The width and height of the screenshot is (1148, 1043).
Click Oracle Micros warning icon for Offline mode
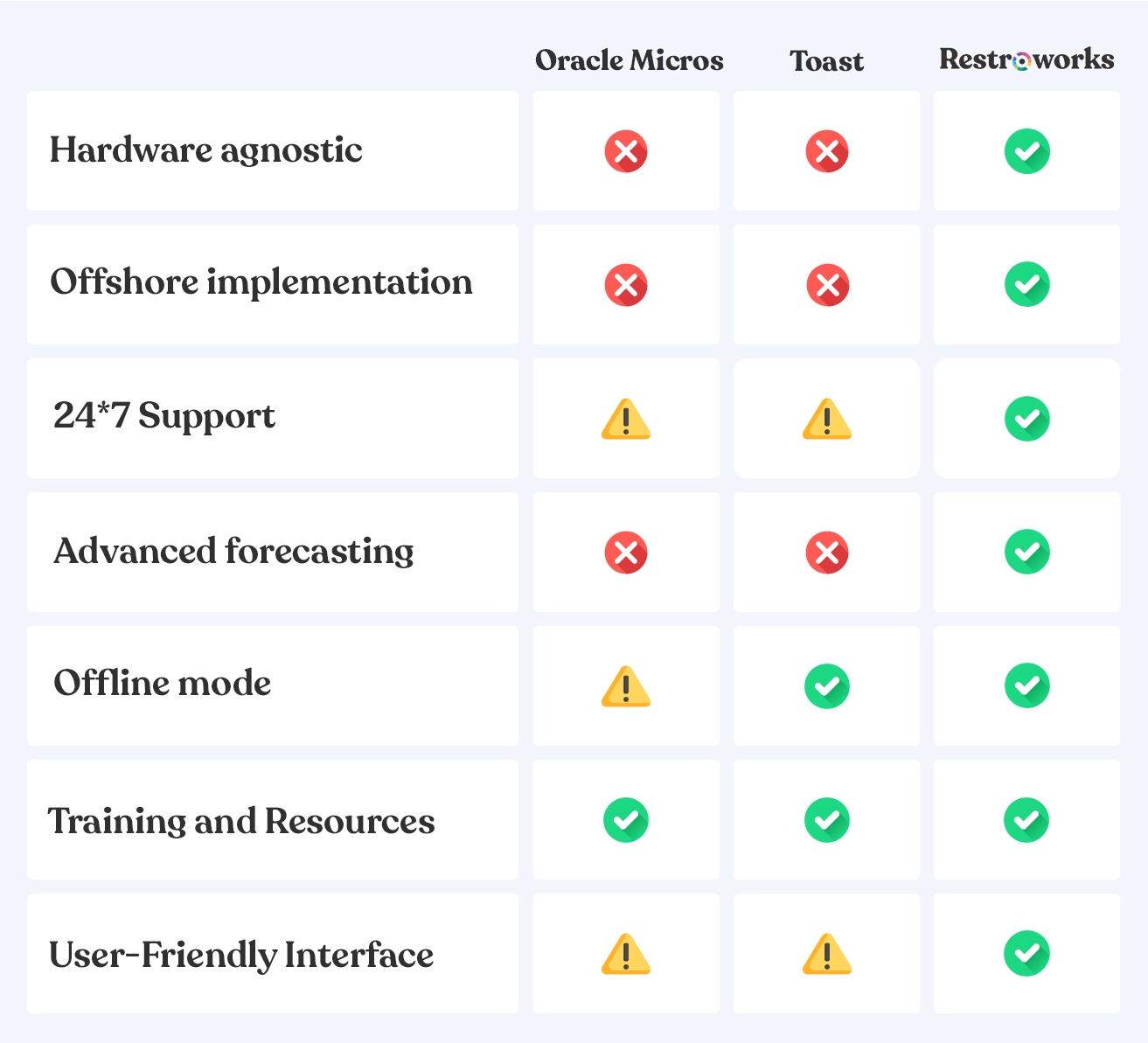click(x=626, y=686)
